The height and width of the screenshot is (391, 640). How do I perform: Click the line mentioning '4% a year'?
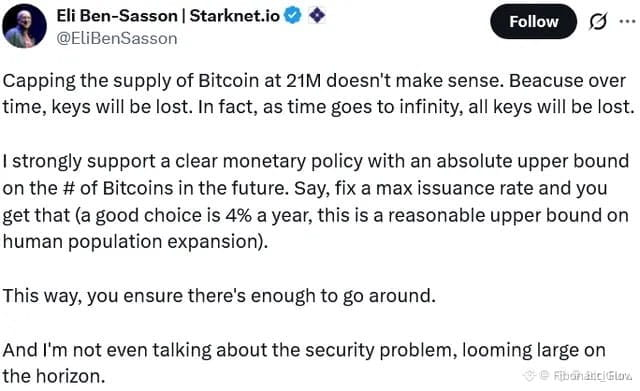(315, 215)
